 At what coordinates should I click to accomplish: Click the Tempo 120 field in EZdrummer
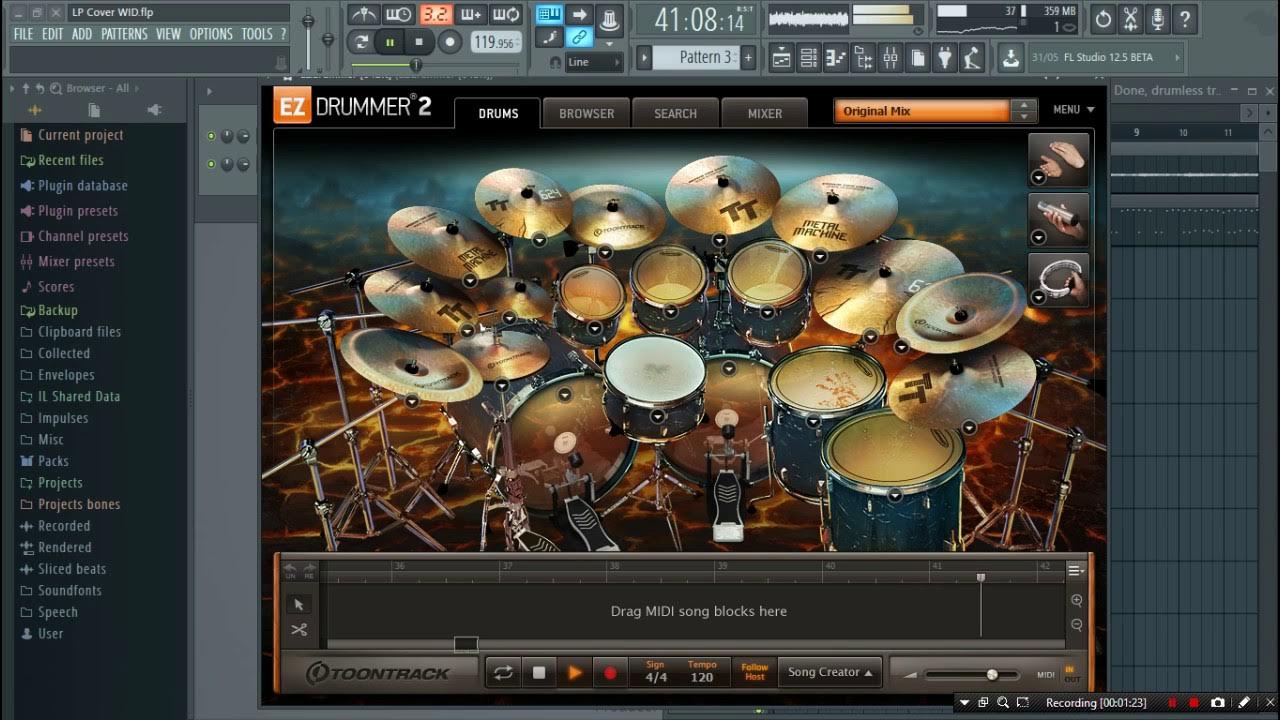tap(702, 672)
